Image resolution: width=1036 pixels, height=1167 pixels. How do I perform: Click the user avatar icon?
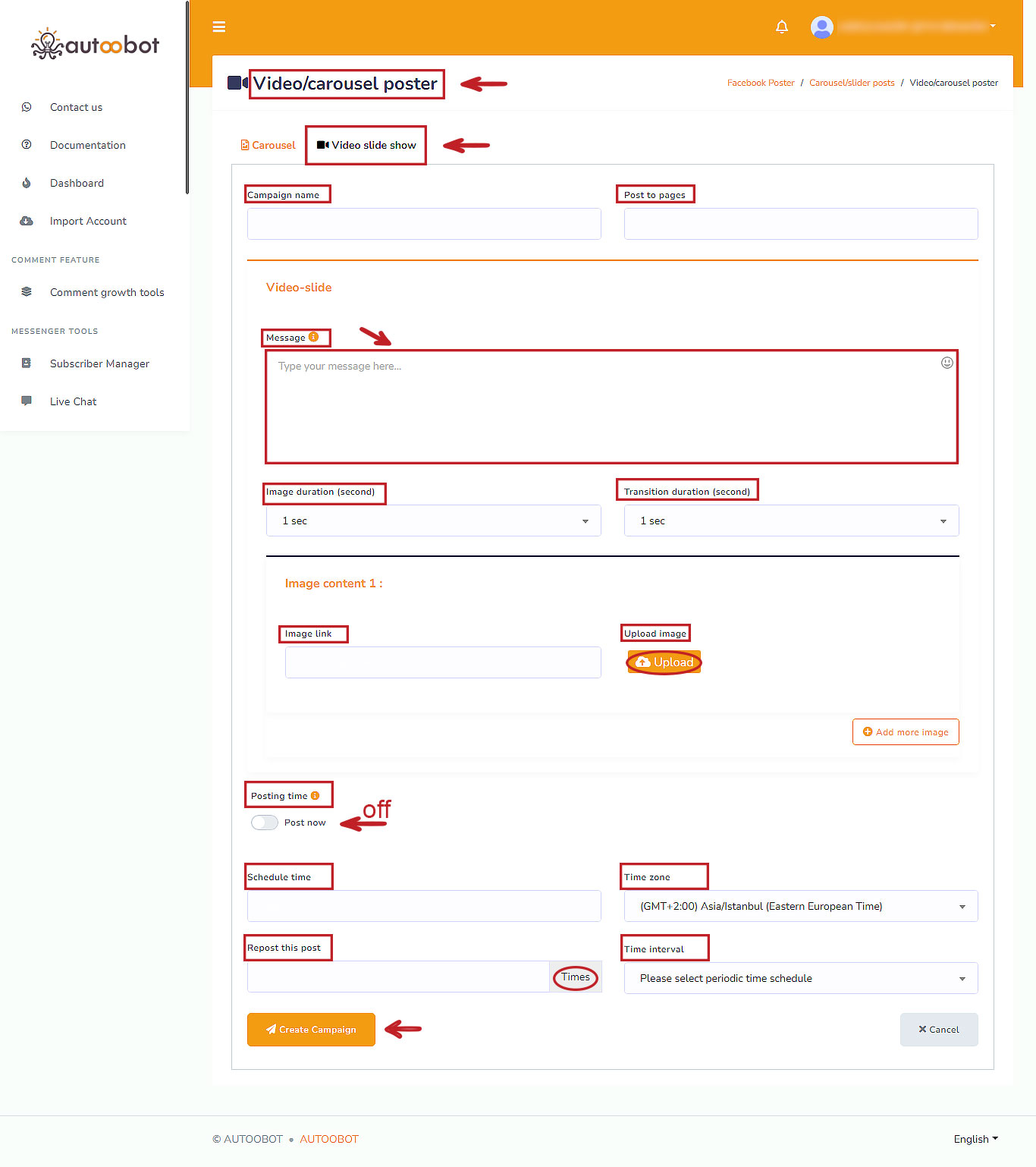point(821,27)
